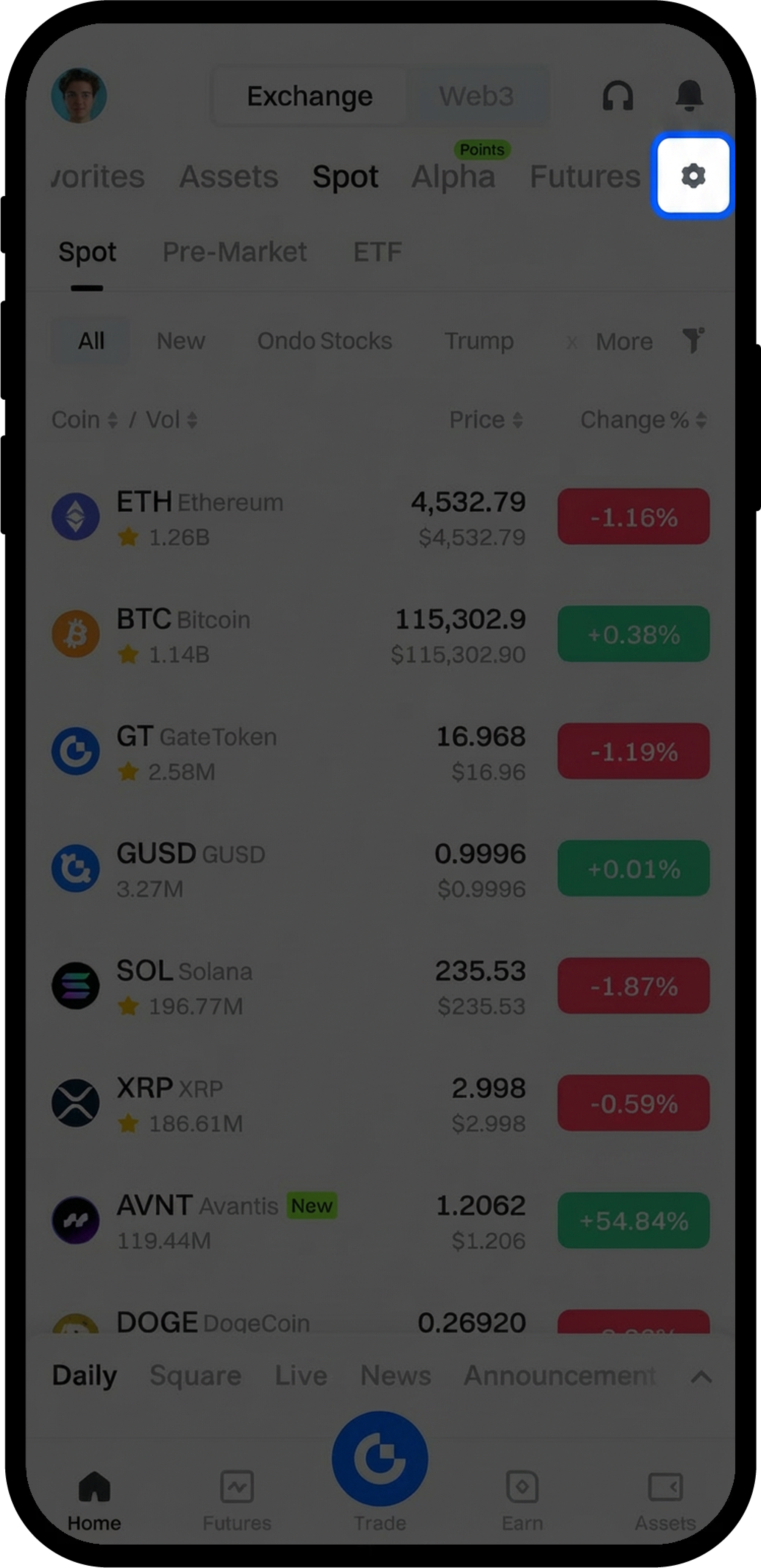The image size is (761, 1568).
Task: Tap the filter funnel icon
Action: (x=693, y=340)
